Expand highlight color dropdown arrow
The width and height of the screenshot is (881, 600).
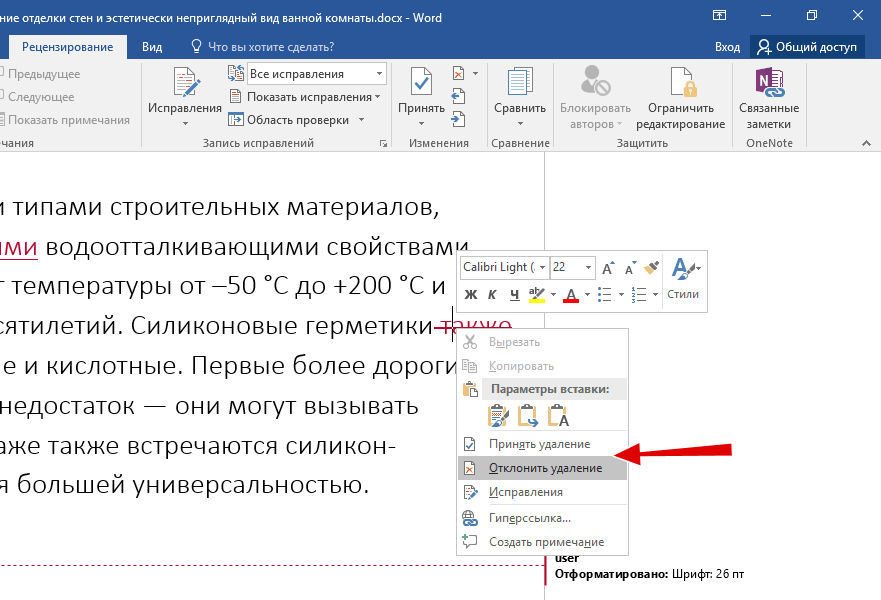[x=553, y=294]
